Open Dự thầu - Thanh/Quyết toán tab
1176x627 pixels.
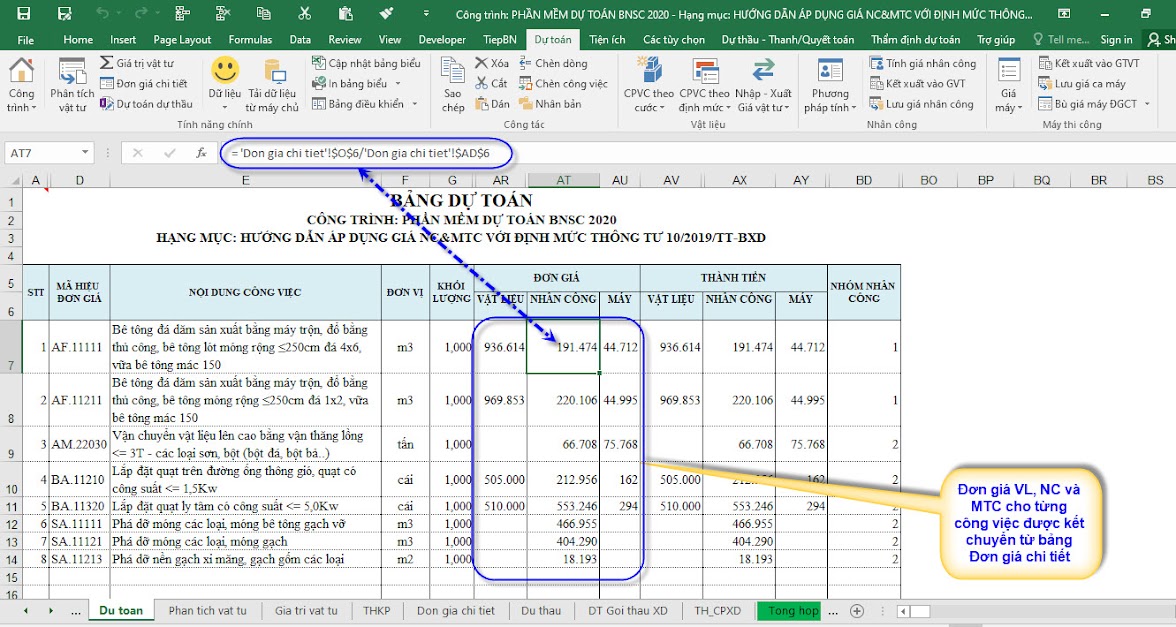788,40
